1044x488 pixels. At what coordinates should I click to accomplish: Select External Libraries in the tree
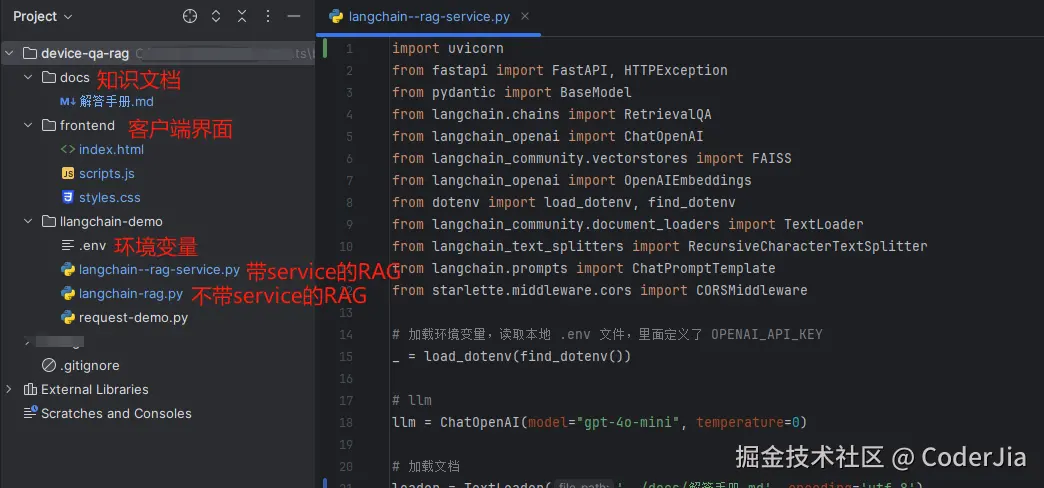(x=95, y=389)
